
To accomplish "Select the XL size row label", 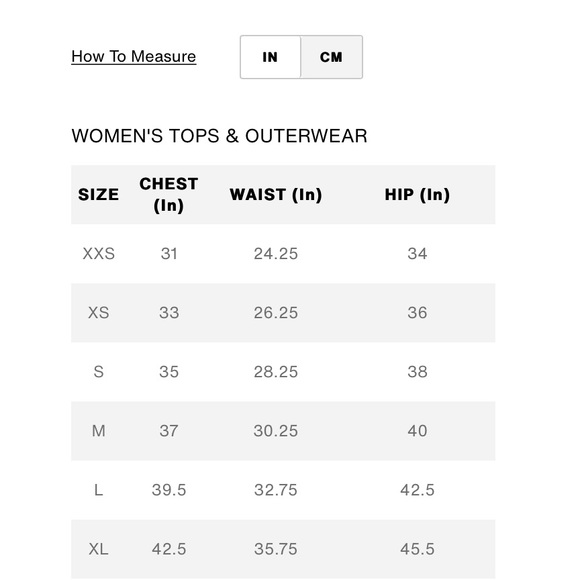I will pos(98,549).
